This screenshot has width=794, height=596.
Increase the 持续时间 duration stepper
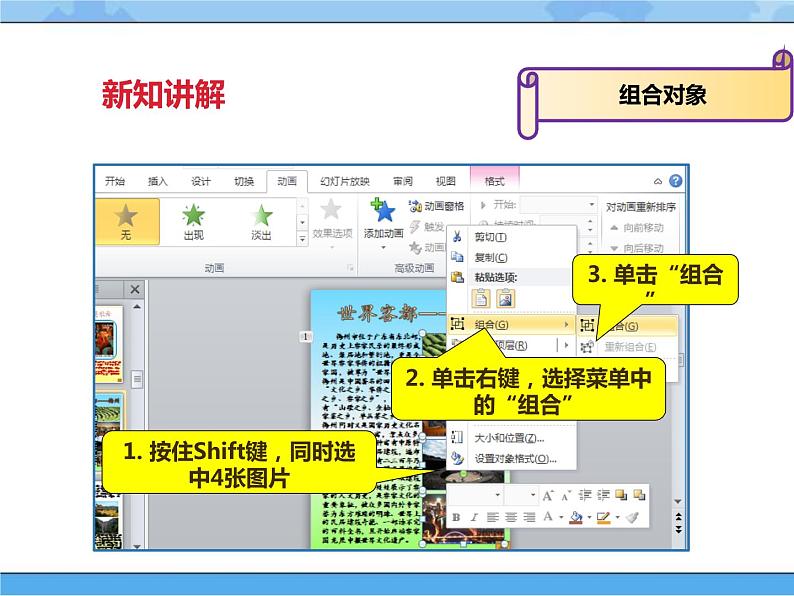[589, 221]
